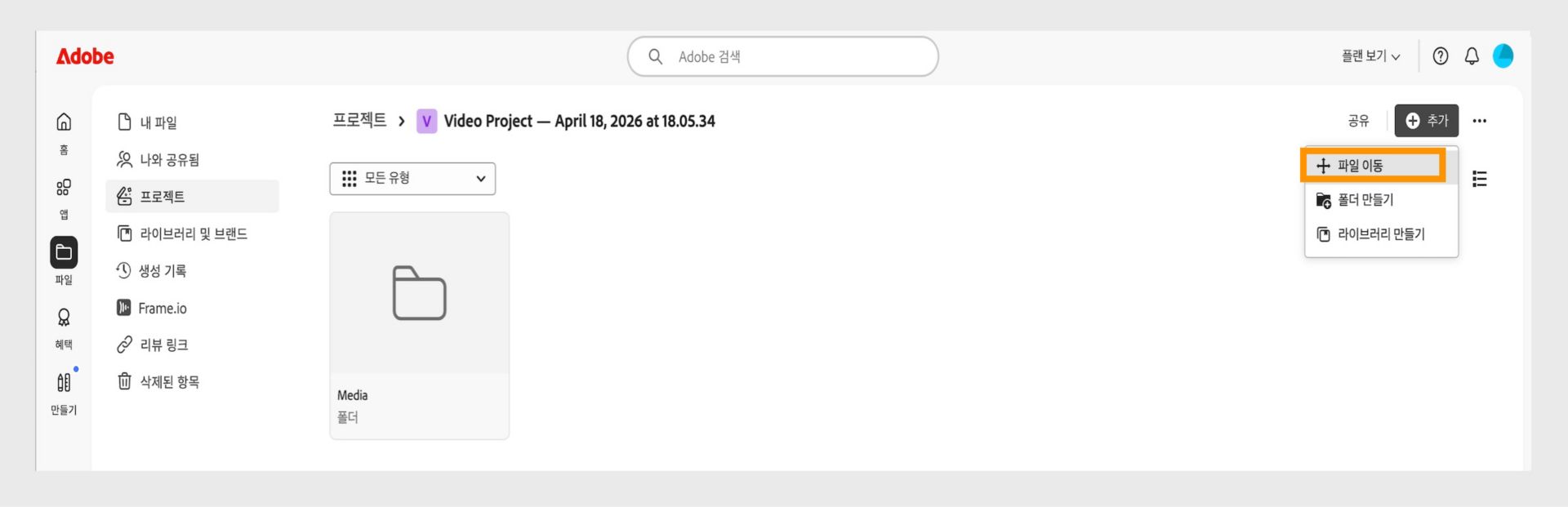Viewport: 1568px width, 507px height.
Task: Click the 공유 share button
Action: pos(1358,121)
